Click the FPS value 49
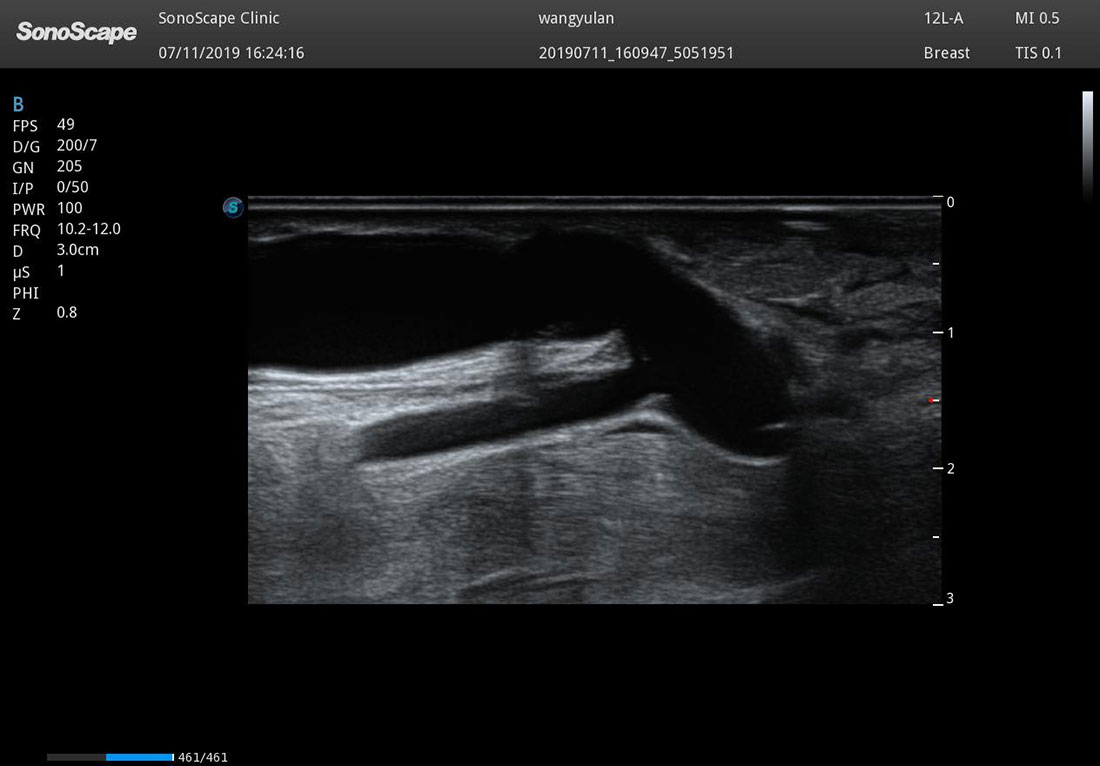Viewport: 1100px width, 766px height. tap(66, 124)
